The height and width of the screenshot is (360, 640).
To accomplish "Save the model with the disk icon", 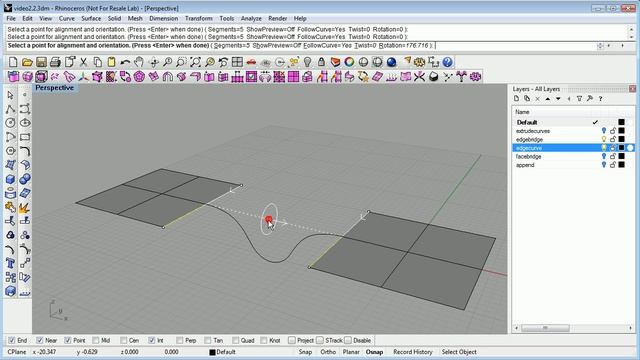I will tap(41, 62).
